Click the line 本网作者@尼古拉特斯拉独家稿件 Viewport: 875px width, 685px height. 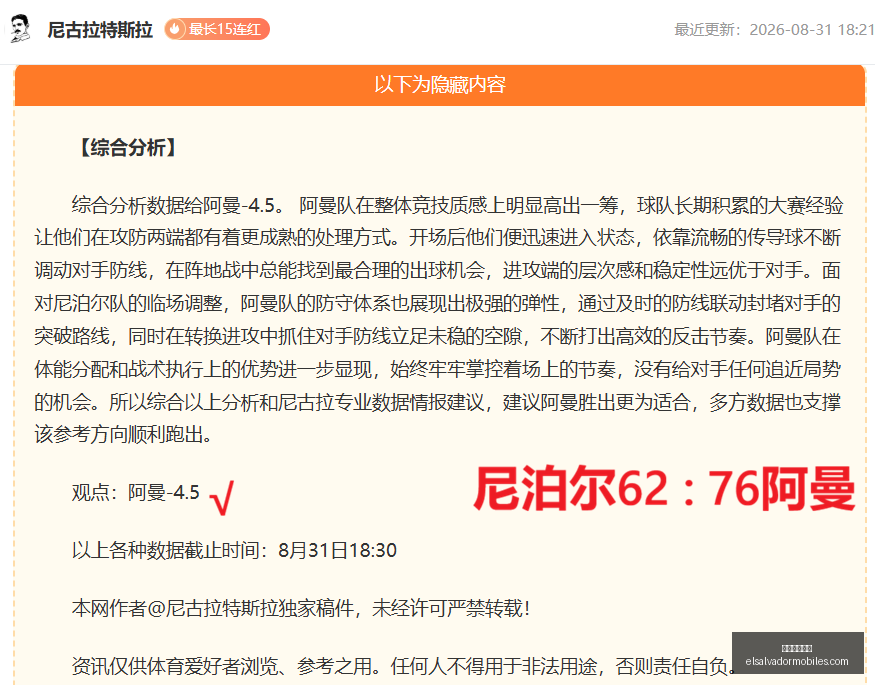click(301, 608)
